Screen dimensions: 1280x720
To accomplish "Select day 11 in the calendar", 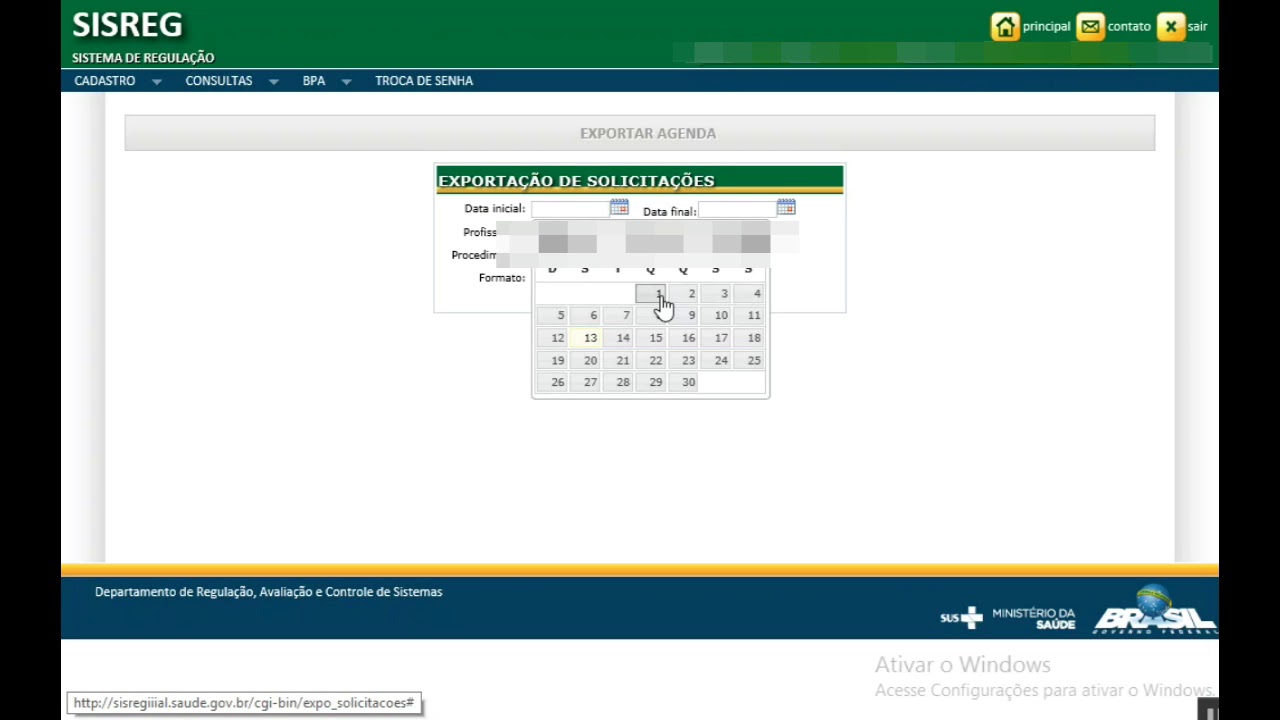I will [749, 315].
